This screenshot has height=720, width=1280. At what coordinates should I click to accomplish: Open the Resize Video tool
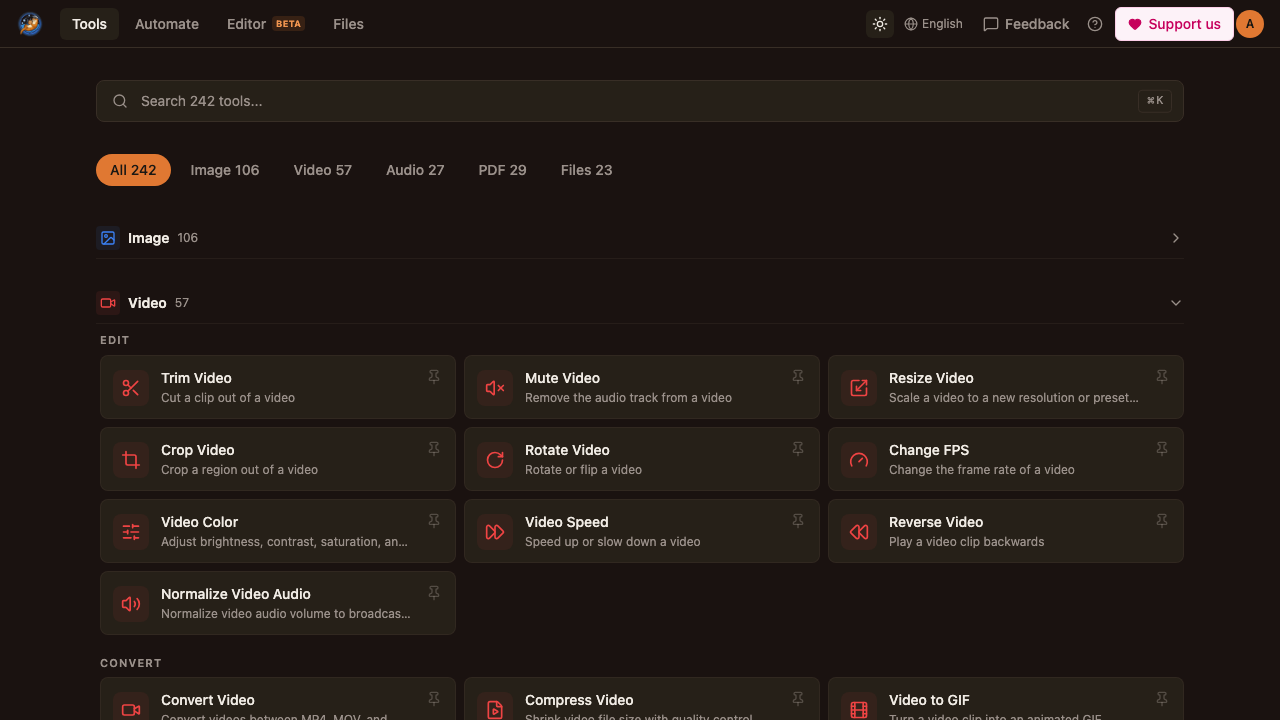tap(1006, 387)
